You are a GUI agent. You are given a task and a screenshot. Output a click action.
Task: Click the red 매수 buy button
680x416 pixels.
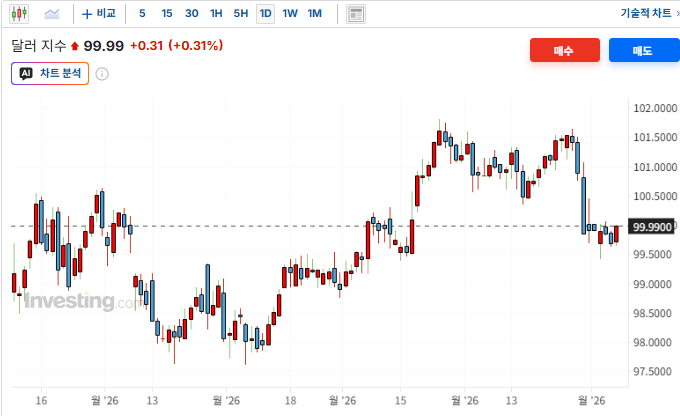565,50
